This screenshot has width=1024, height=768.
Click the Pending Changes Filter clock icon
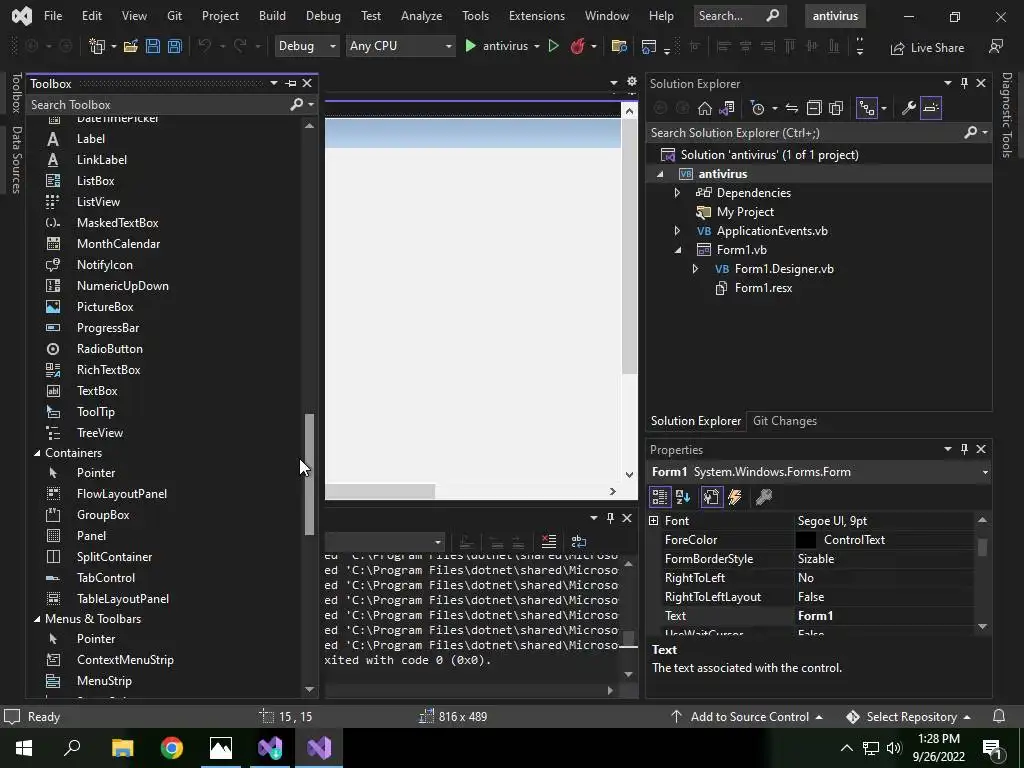(x=758, y=108)
